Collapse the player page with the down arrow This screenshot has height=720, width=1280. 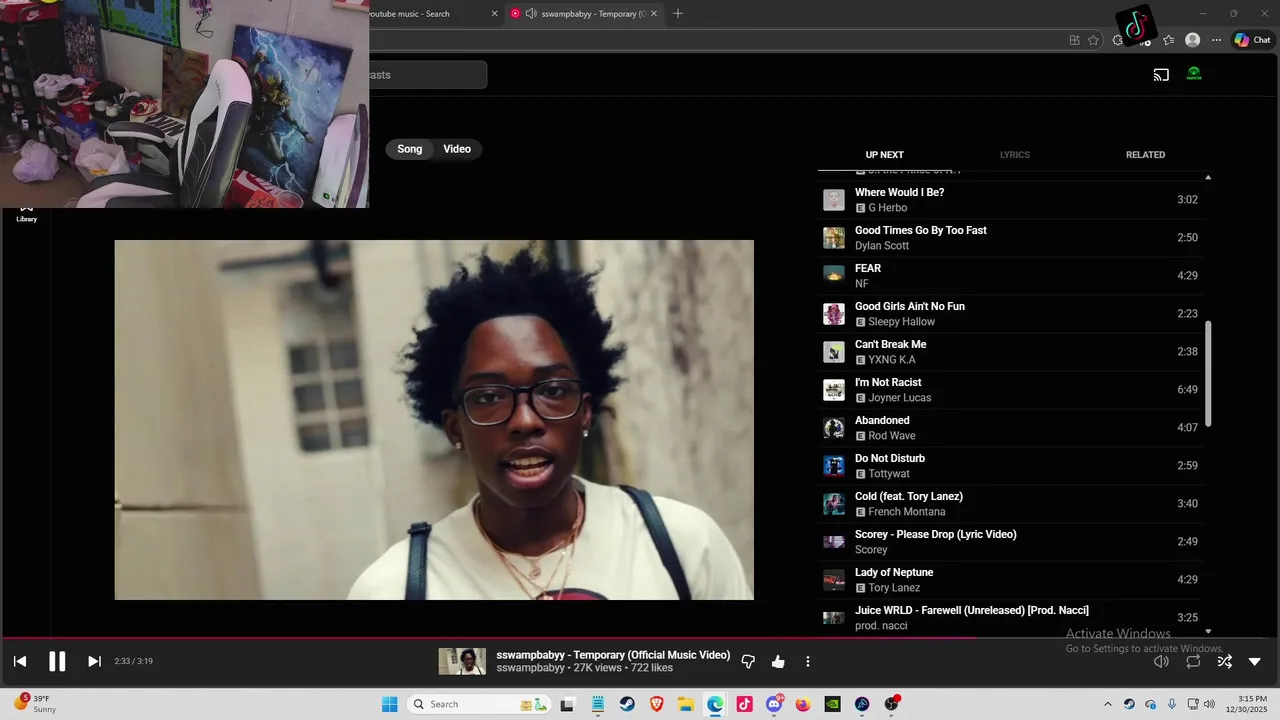(1255, 661)
